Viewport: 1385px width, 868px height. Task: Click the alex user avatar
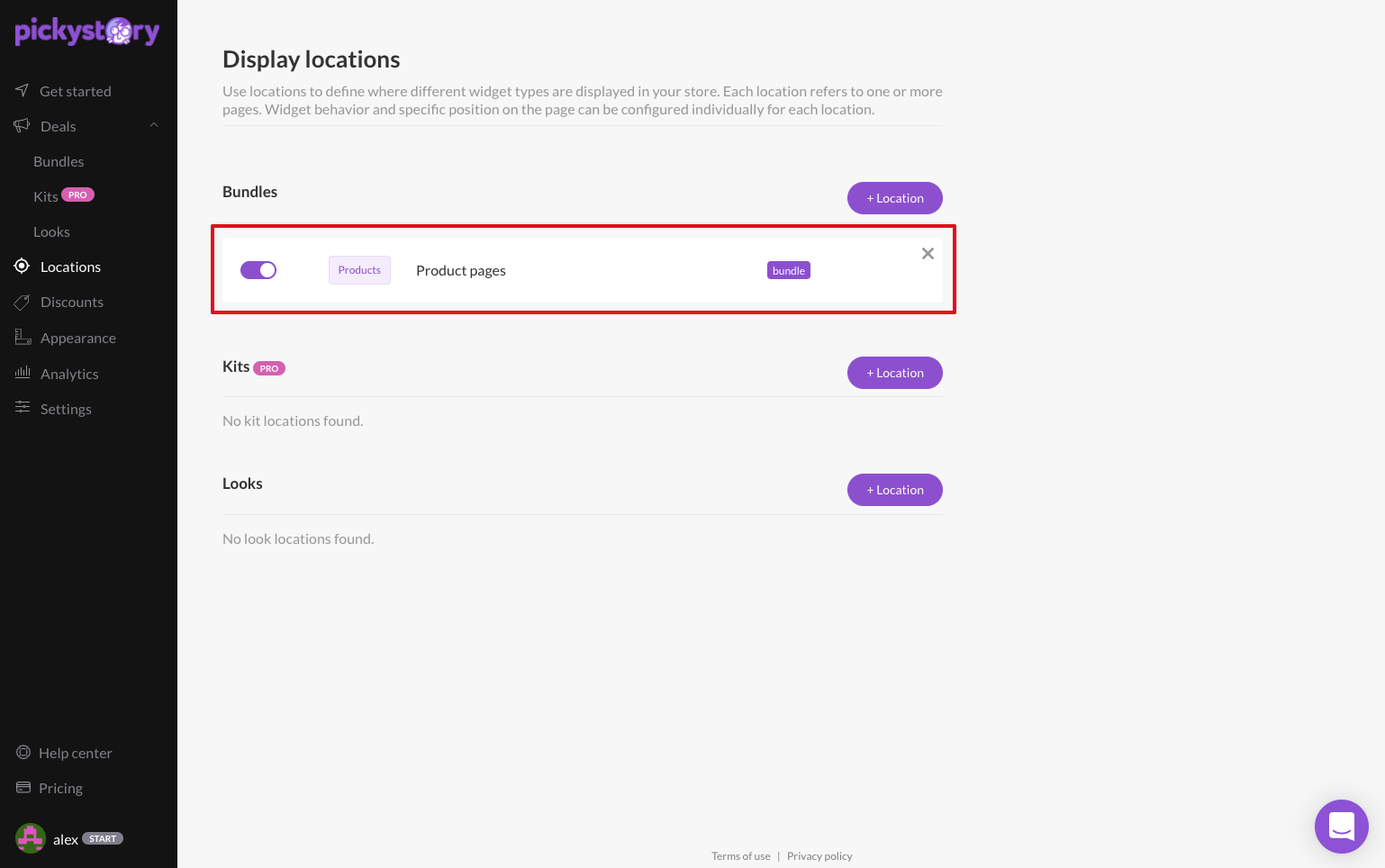coord(31,838)
